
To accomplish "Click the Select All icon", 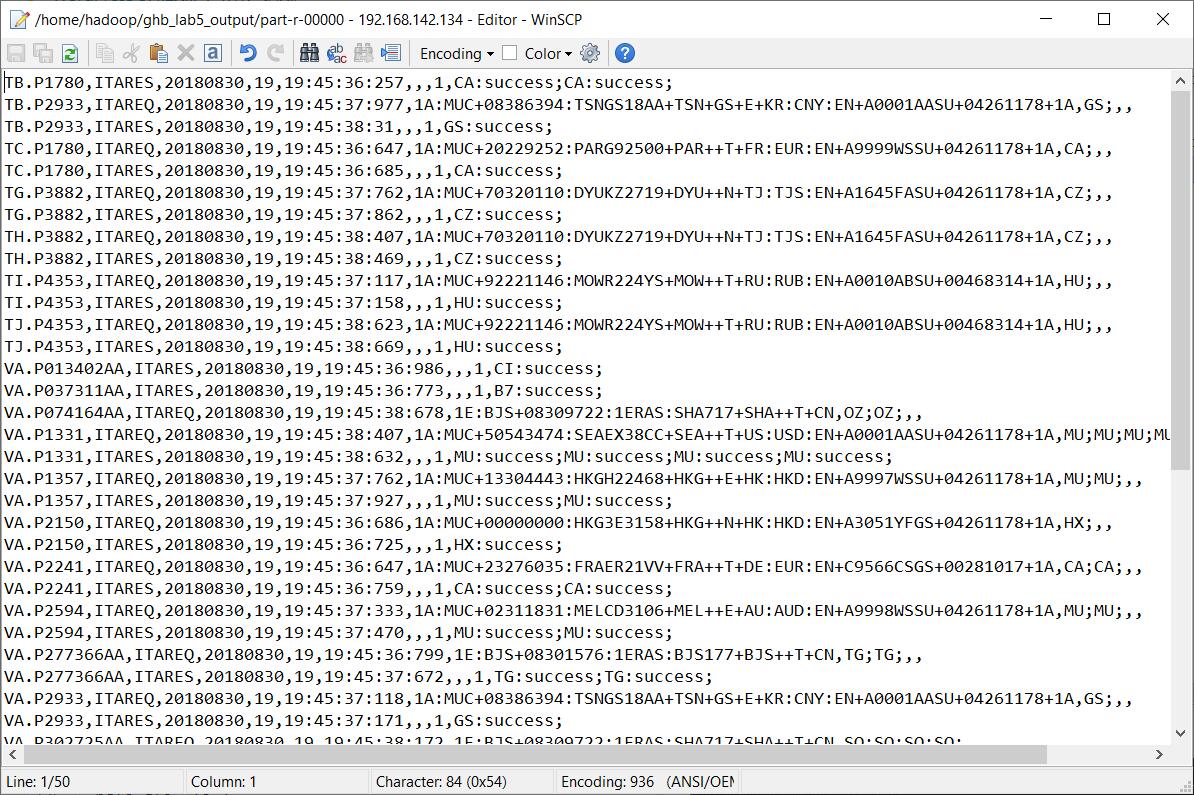I will [212, 53].
